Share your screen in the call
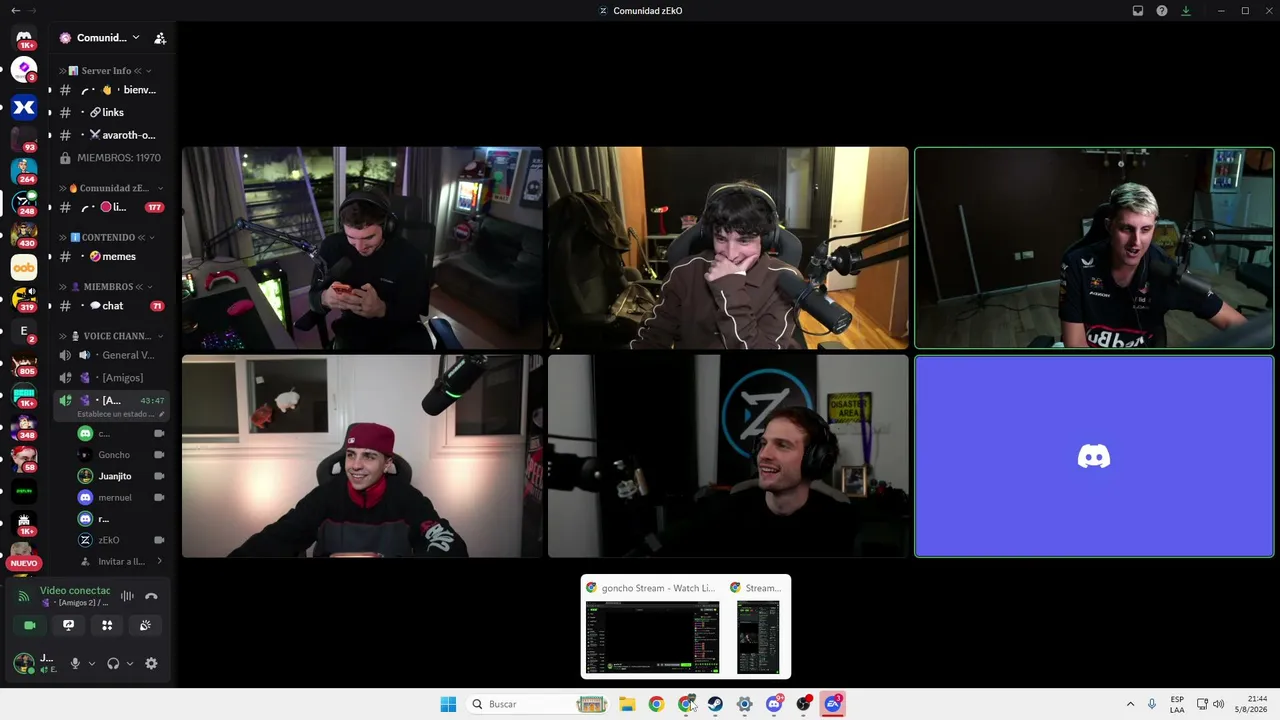This screenshot has height=720, width=1280. (68, 625)
